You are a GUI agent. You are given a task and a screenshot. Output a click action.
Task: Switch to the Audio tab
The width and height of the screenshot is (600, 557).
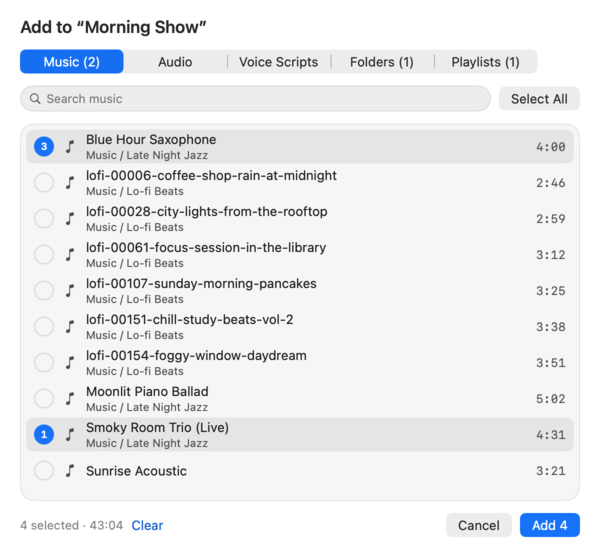pyautogui.click(x=175, y=62)
